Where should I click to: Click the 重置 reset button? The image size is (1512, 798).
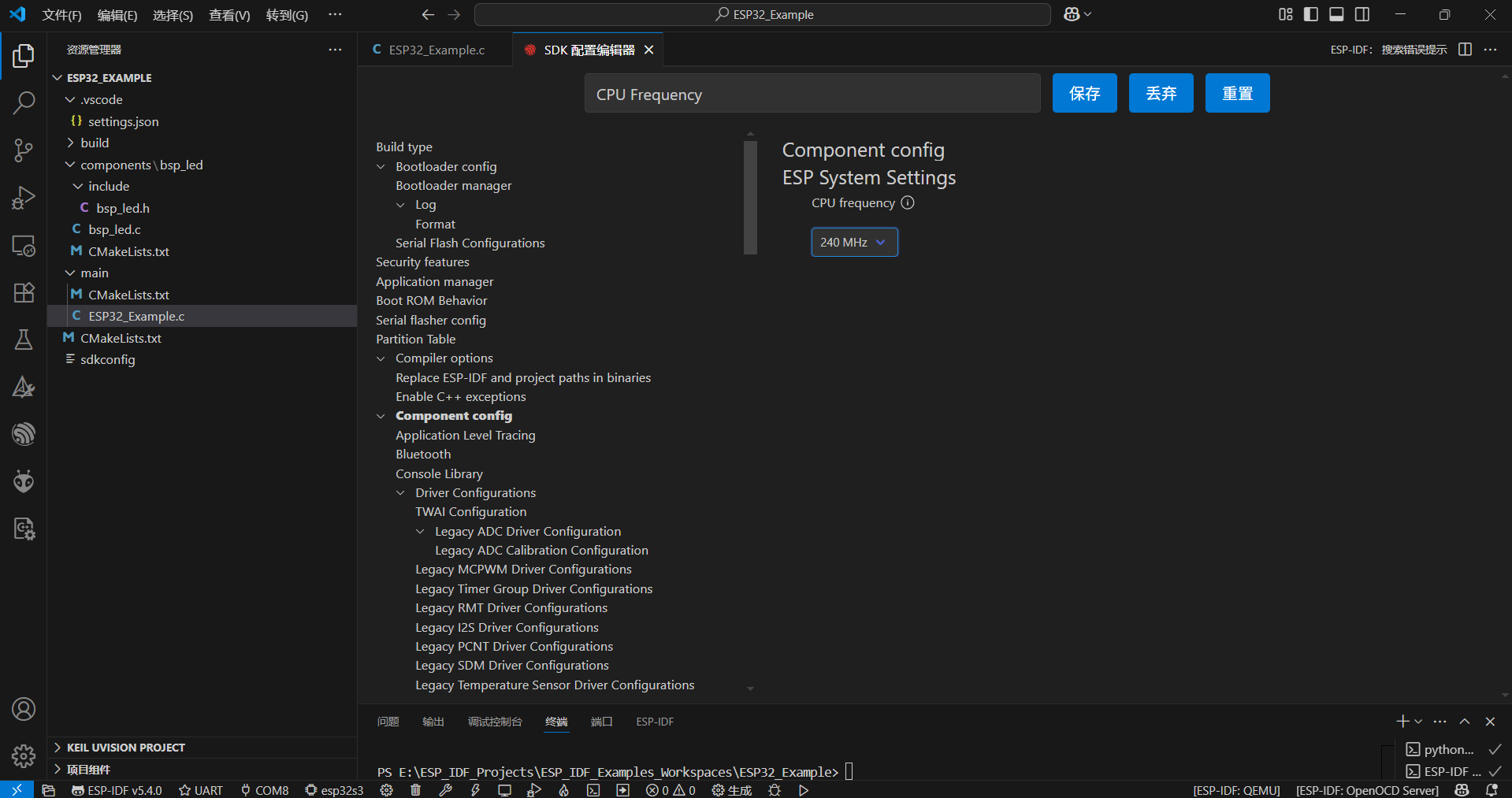(x=1237, y=93)
